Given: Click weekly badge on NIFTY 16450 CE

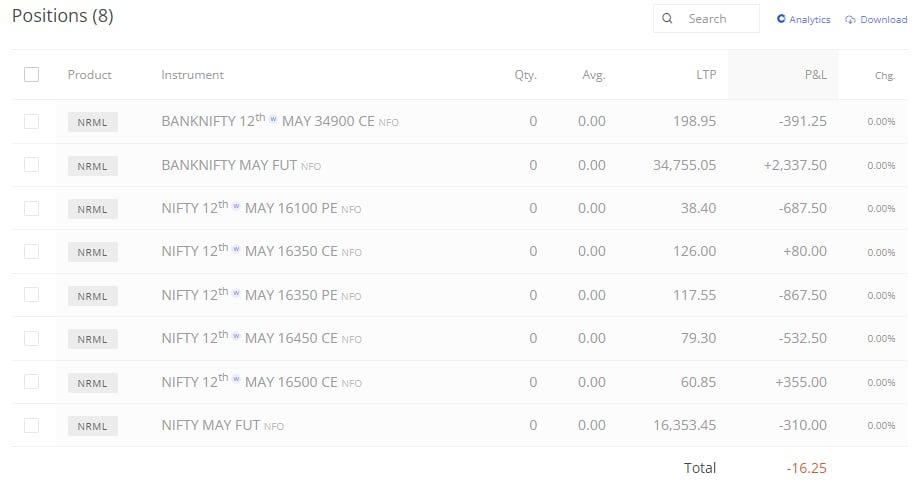Looking at the screenshot, I should click(236, 336).
